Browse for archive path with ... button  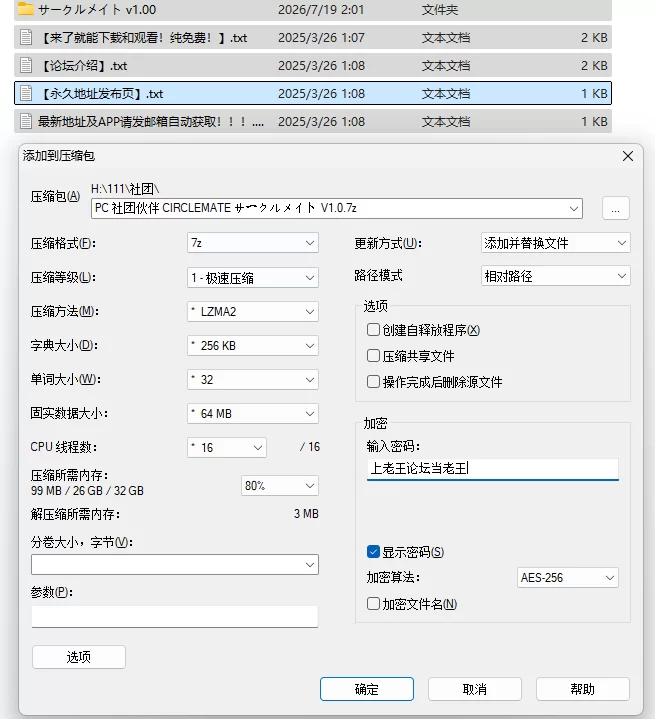pyautogui.click(x=616, y=209)
